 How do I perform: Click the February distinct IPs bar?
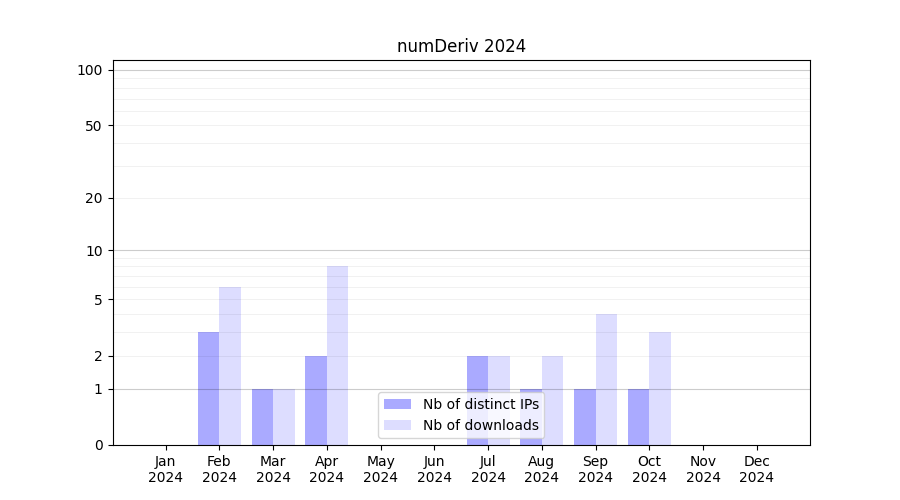tap(208, 388)
